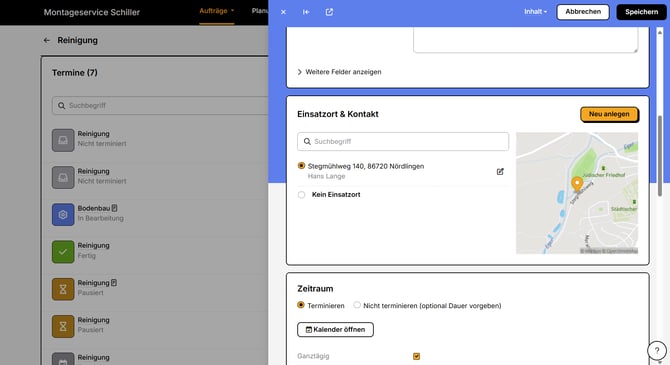Open the calendar with Kalender öffnen
Viewport: 670px width, 365px height.
pos(335,330)
